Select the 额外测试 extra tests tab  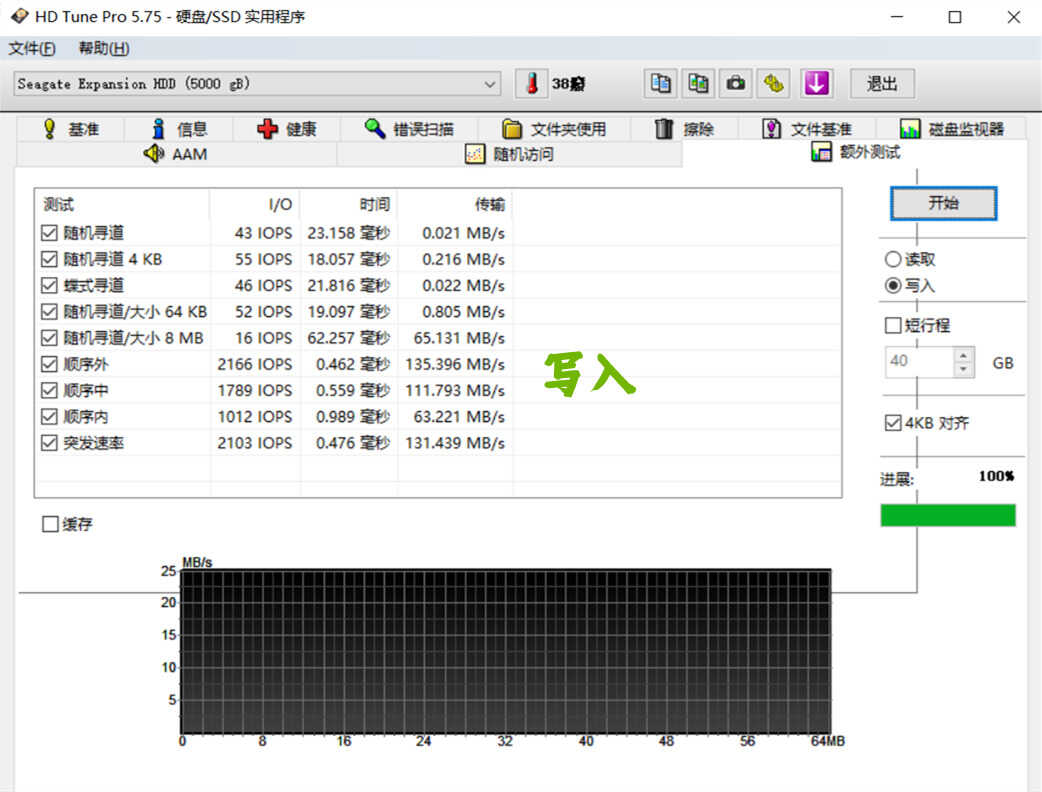(855, 153)
